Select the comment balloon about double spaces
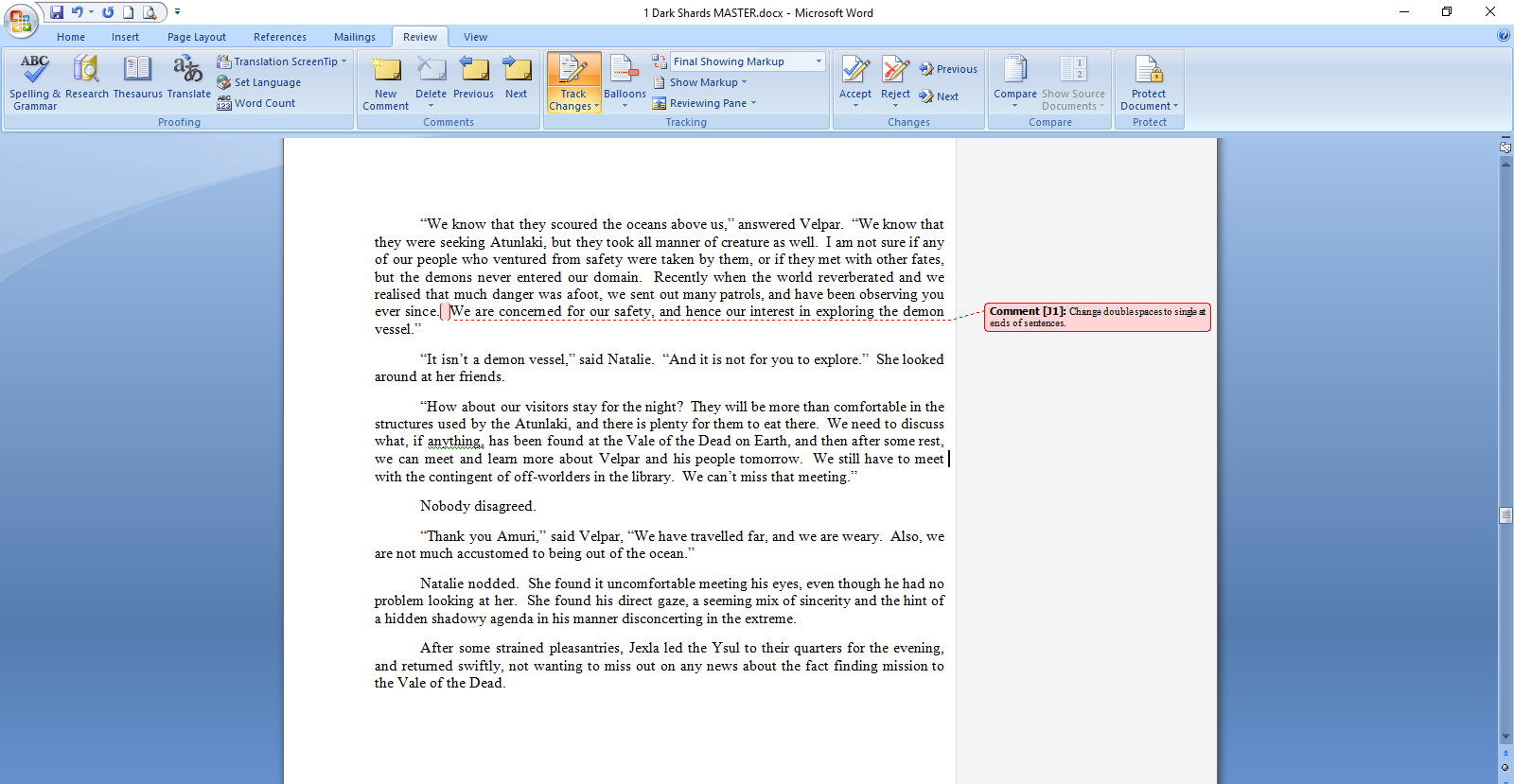Viewport: 1514px width, 784px height. (1097, 317)
